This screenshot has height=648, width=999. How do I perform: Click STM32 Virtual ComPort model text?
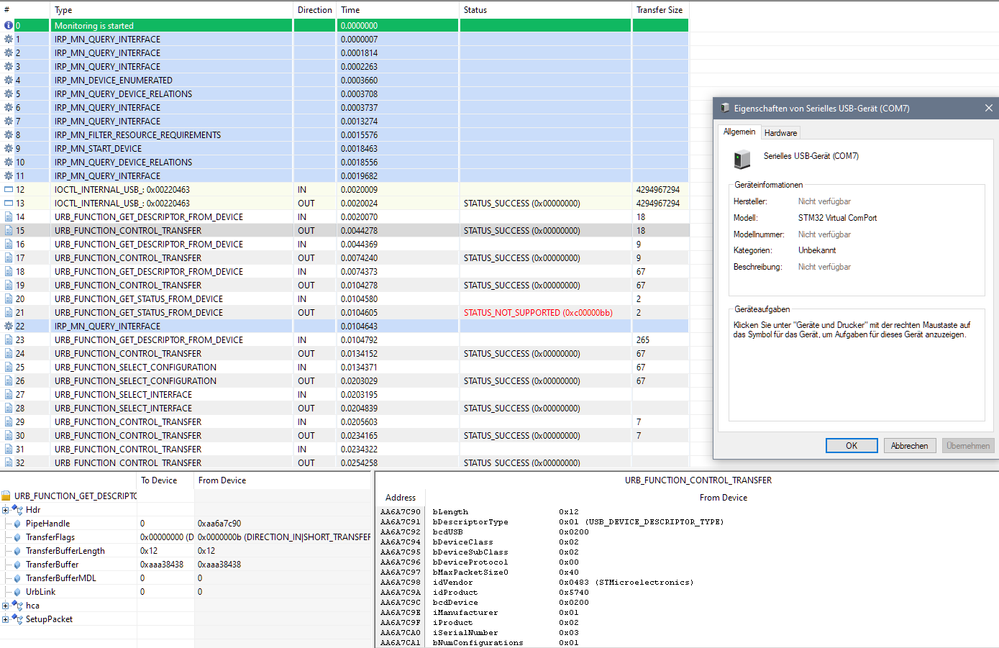(x=837, y=218)
